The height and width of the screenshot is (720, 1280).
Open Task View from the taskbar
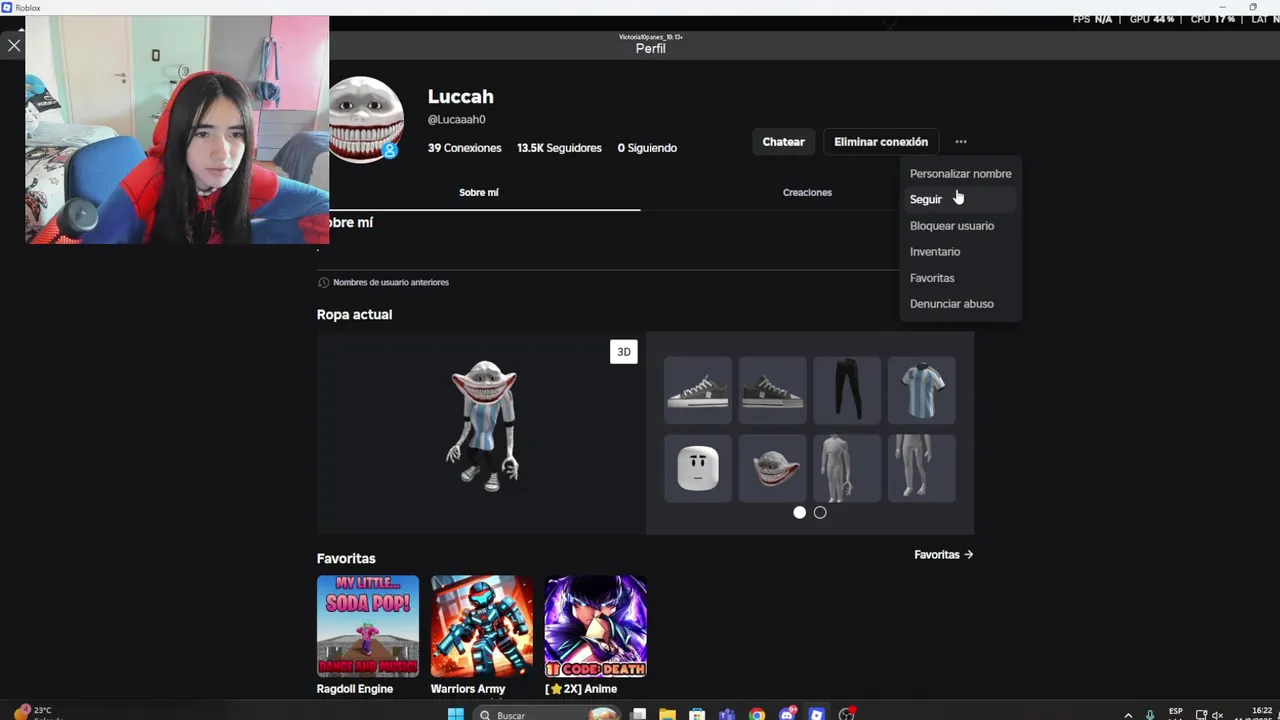coord(638,714)
